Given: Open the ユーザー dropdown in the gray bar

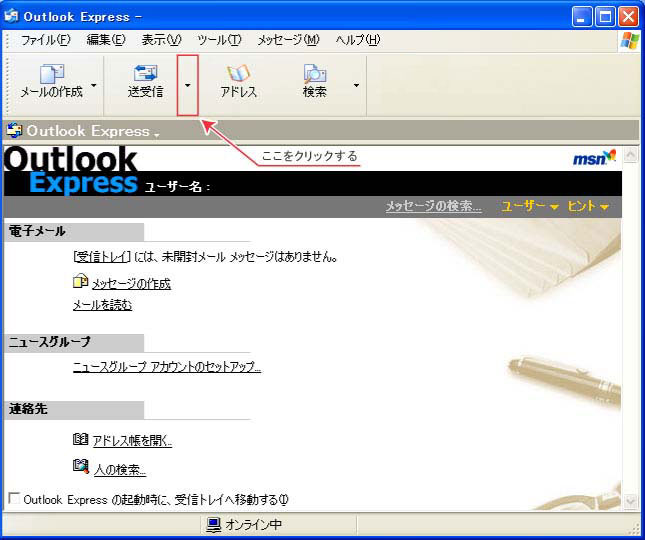Looking at the screenshot, I should click(530, 206).
